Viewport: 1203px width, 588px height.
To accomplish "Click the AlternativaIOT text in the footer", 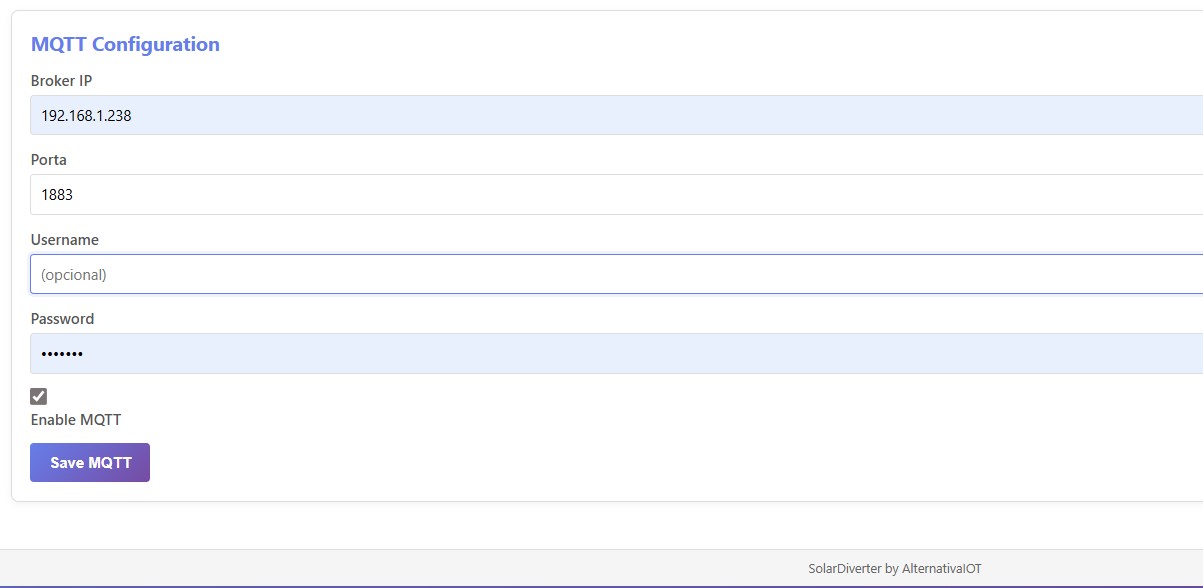I will [941, 569].
